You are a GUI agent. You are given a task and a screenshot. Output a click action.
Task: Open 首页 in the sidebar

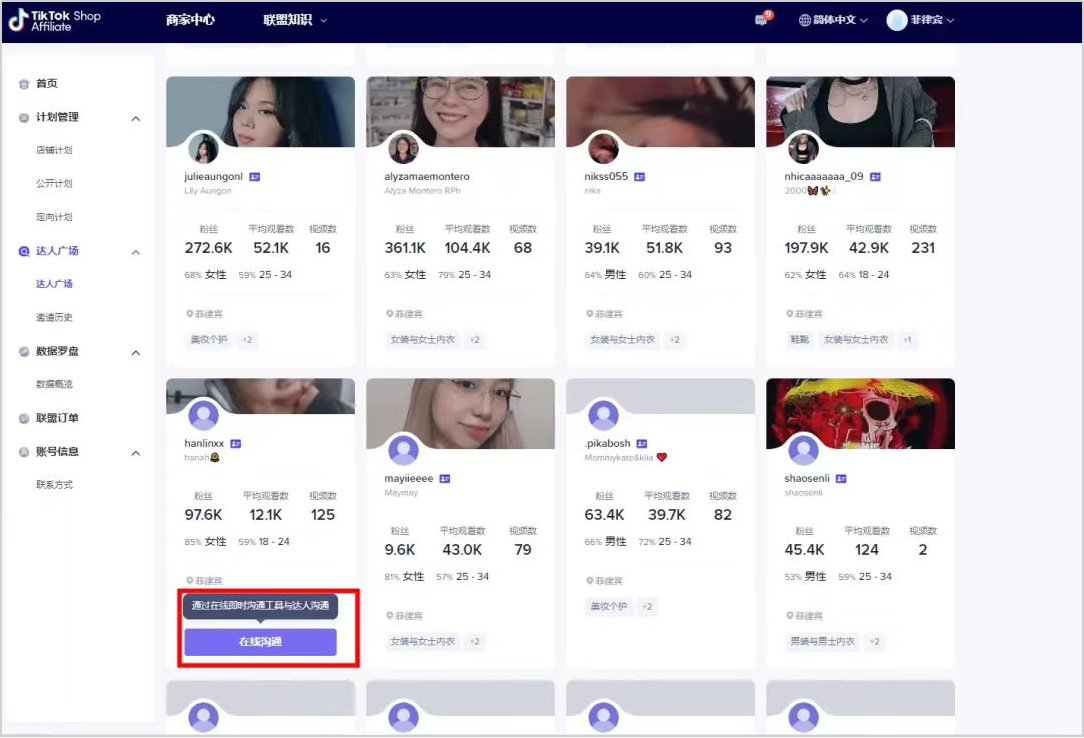(x=47, y=84)
